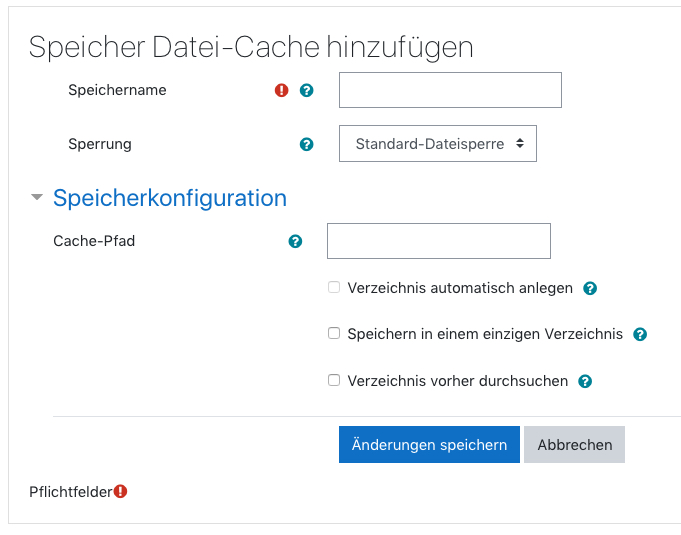Click the Speicherkonfiguration heading link
The height and width of the screenshot is (535, 681).
(170, 198)
